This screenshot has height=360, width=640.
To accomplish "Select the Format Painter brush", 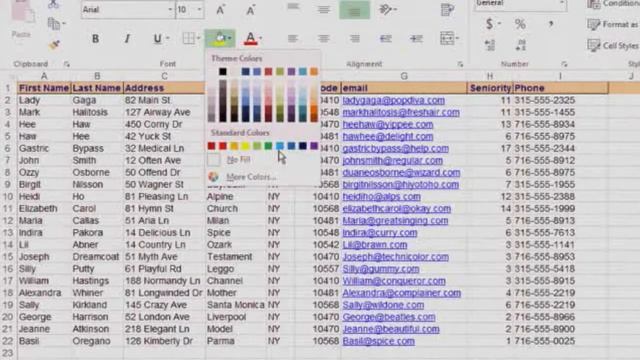I will click(x=54, y=45).
